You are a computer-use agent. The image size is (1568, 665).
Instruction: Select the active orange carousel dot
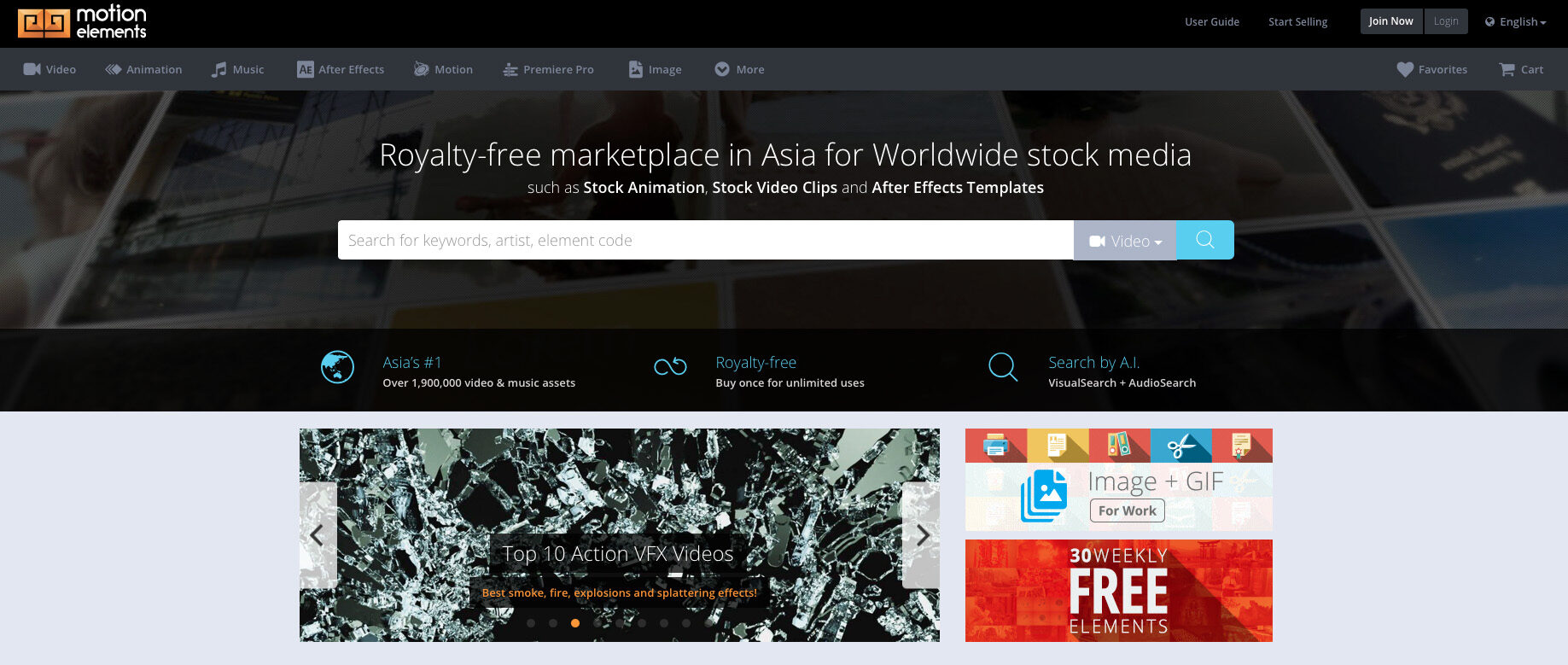[x=575, y=623]
